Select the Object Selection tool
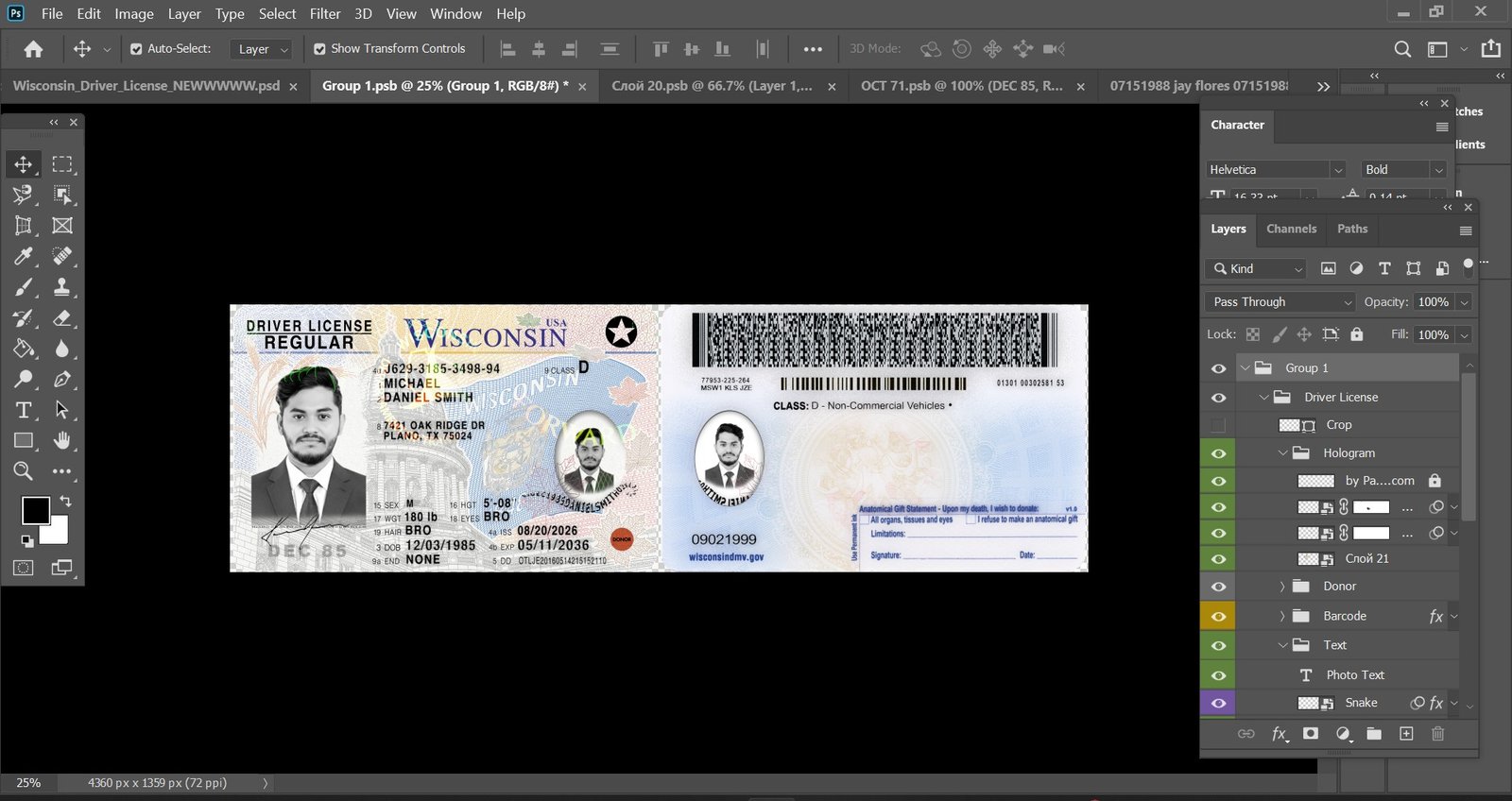The width and height of the screenshot is (1512, 801). click(x=62, y=195)
